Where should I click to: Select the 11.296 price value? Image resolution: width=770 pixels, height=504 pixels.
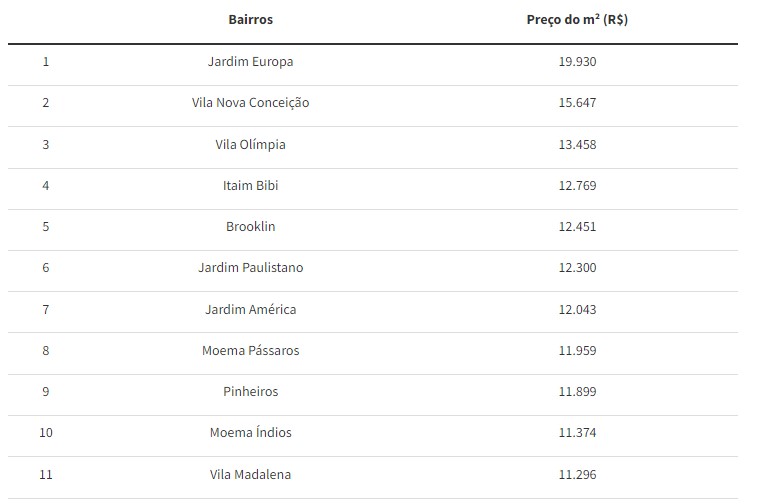[x=577, y=474]
